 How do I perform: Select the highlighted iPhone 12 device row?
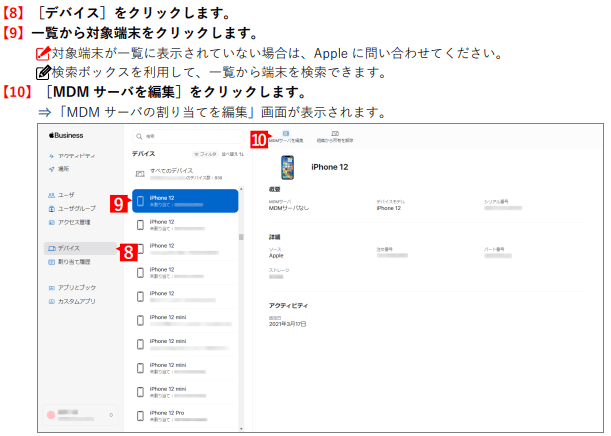coord(185,201)
